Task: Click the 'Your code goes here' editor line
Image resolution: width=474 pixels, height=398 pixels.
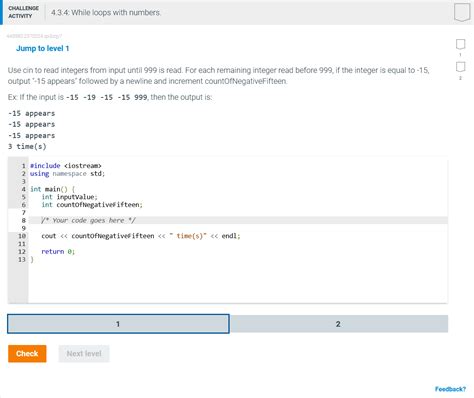Action: pyautogui.click(x=238, y=220)
